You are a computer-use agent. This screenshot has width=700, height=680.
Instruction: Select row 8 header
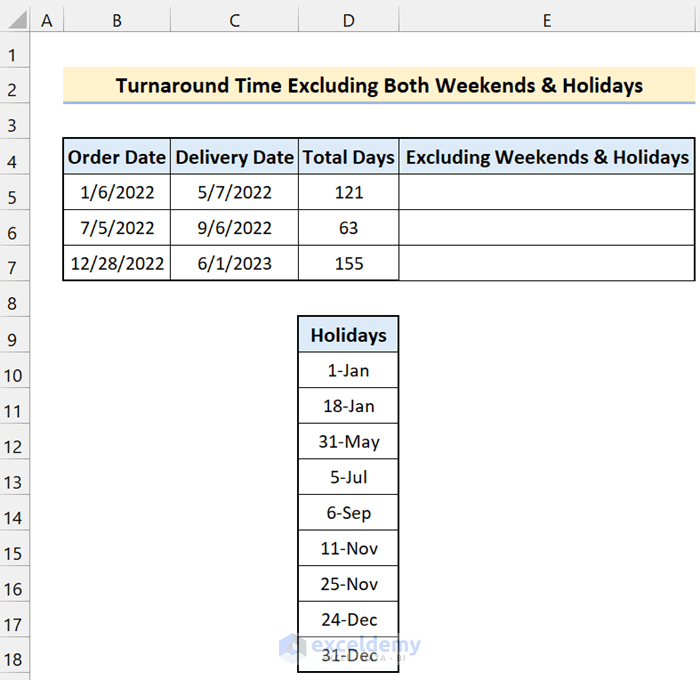pyautogui.click(x=14, y=299)
